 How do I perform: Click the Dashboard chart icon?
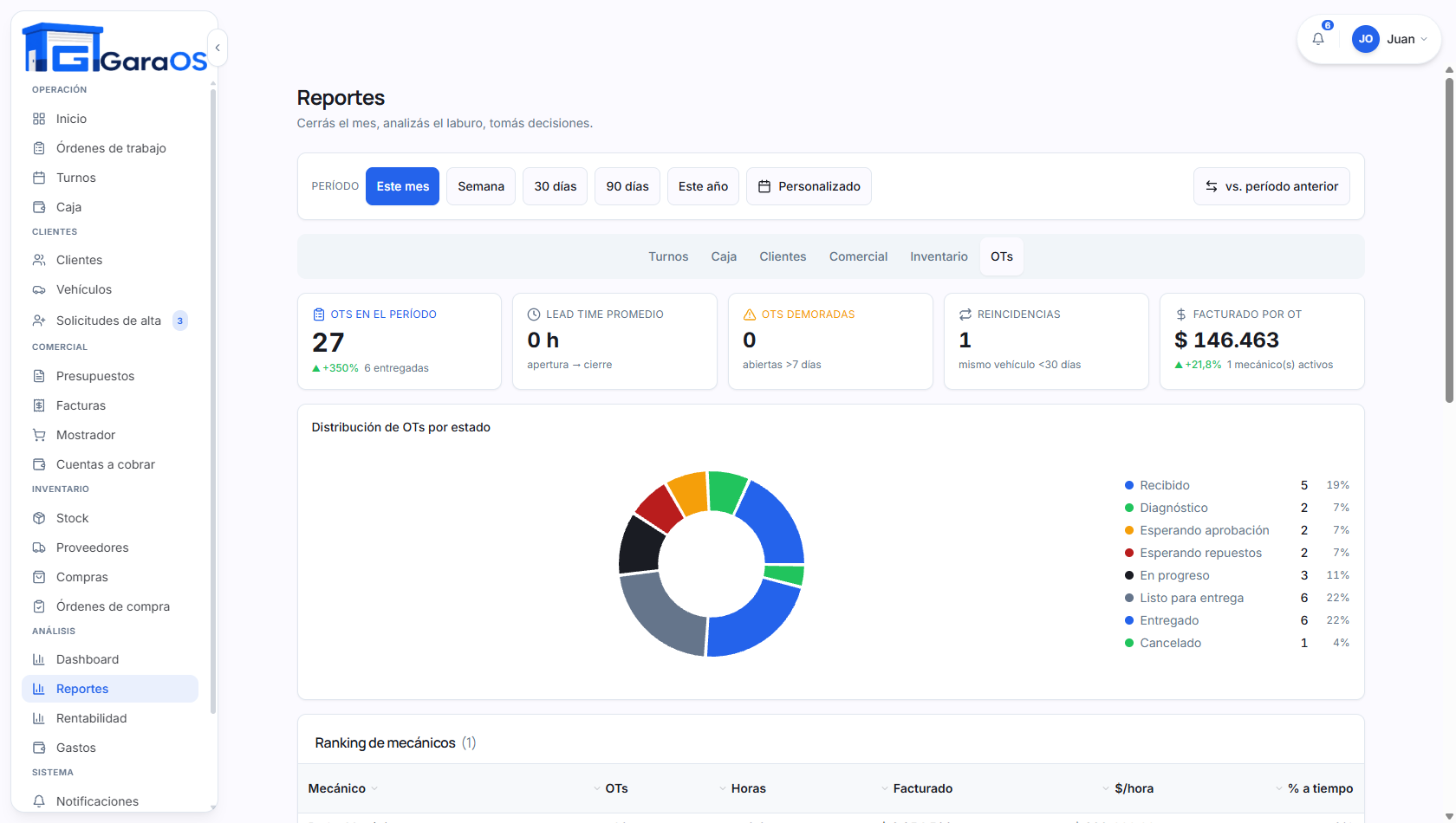(39, 659)
